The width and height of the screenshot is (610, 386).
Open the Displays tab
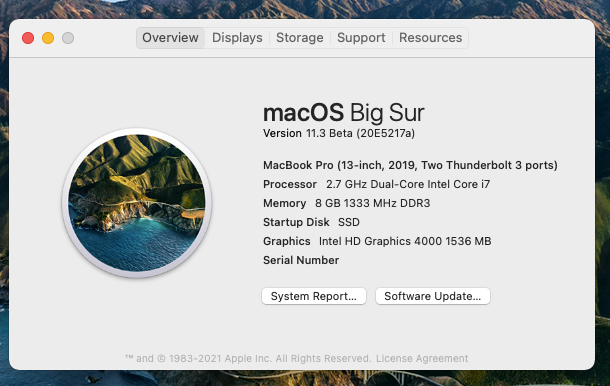pyautogui.click(x=237, y=38)
